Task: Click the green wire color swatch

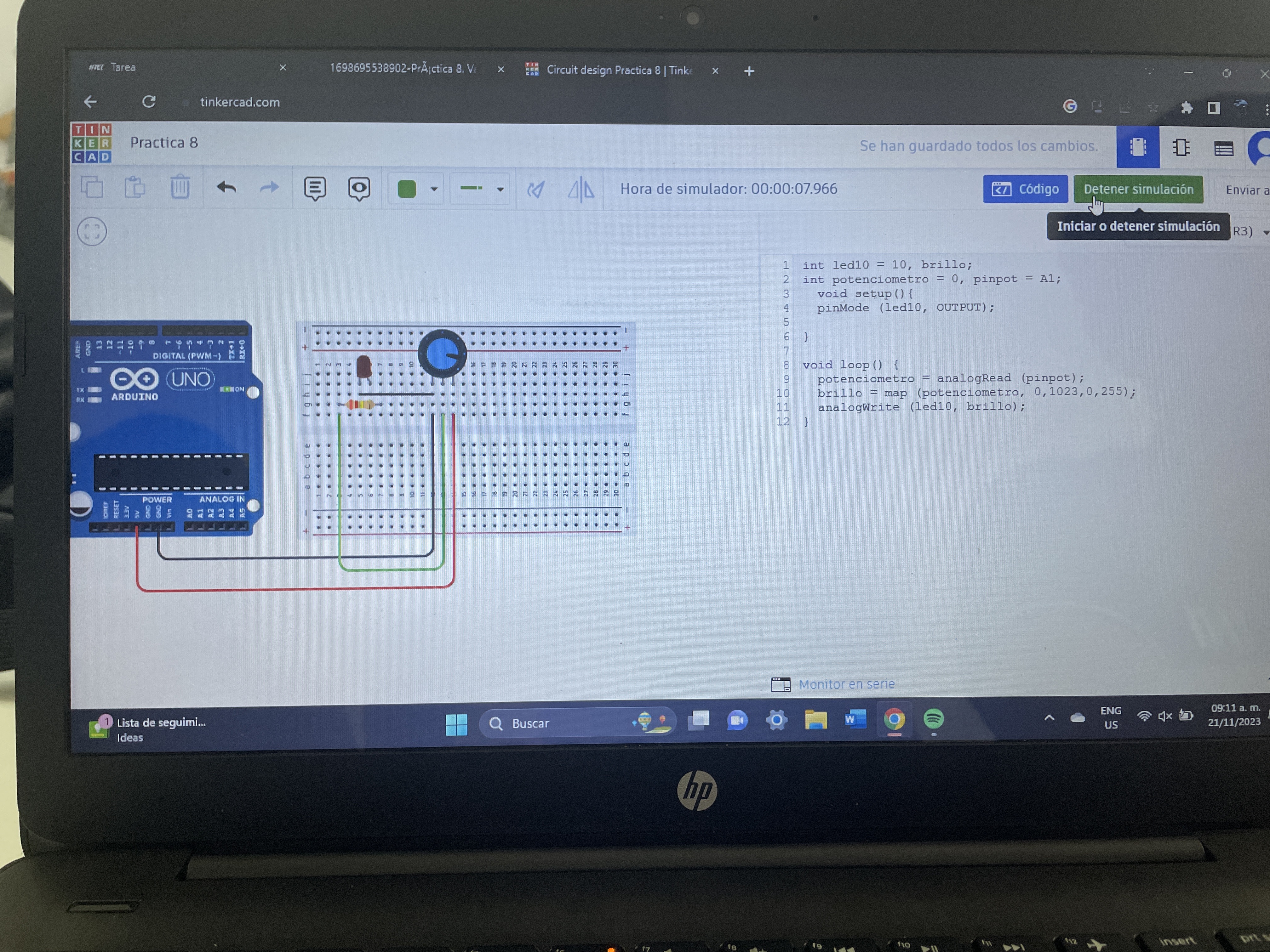Action: 407,189
